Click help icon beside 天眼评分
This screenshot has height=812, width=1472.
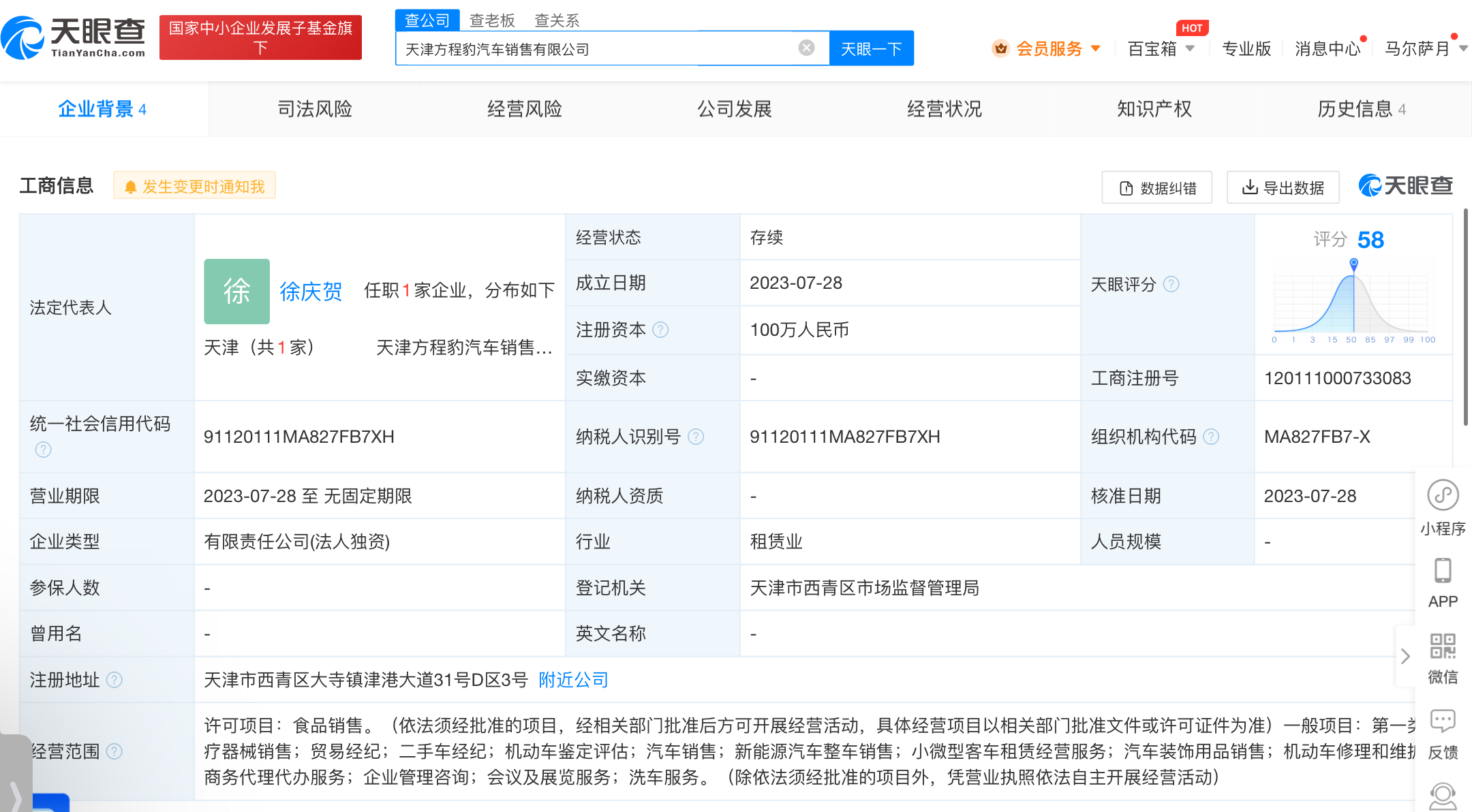click(1171, 285)
